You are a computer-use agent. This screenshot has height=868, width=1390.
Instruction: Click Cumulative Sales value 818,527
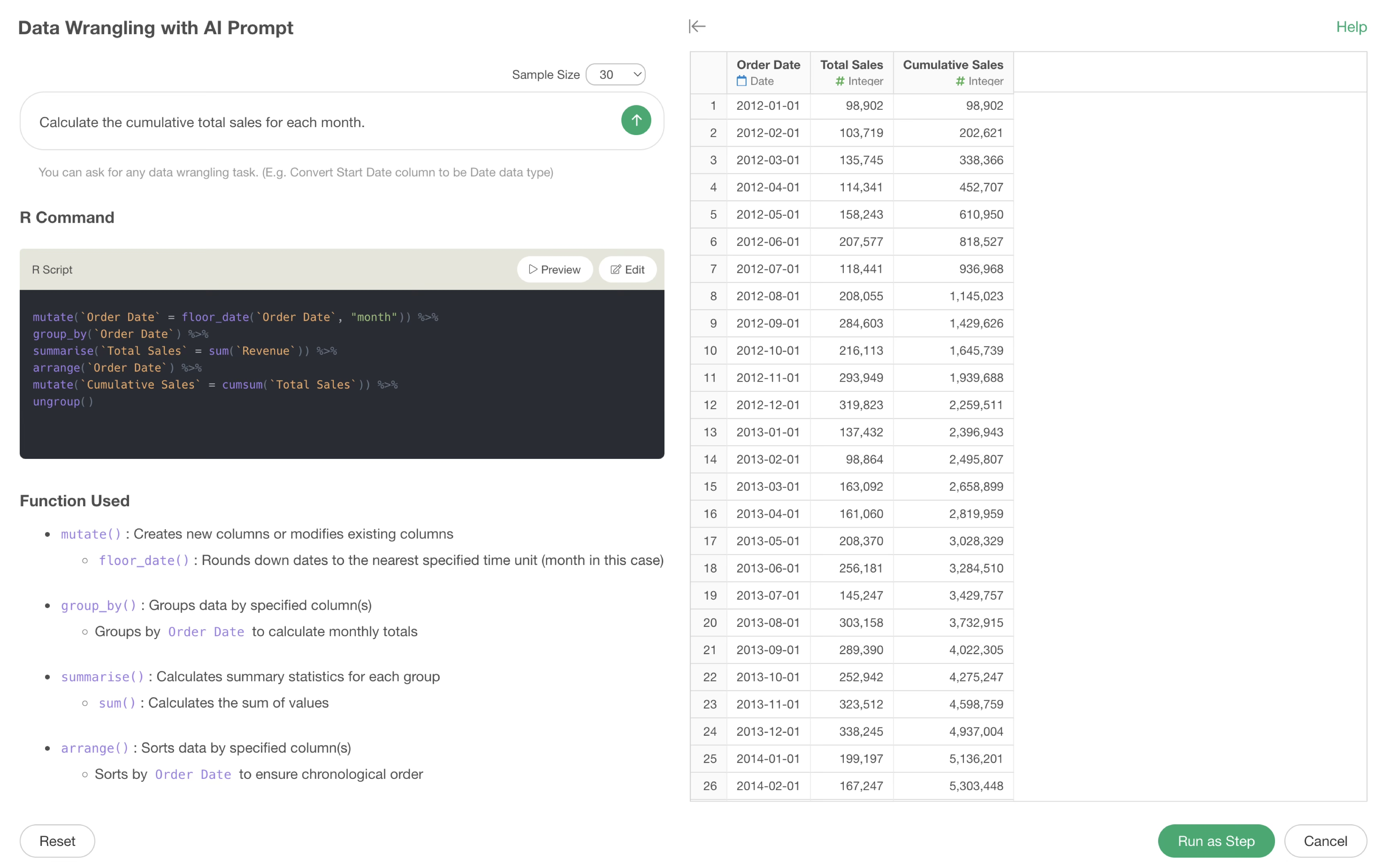tap(953, 242)
